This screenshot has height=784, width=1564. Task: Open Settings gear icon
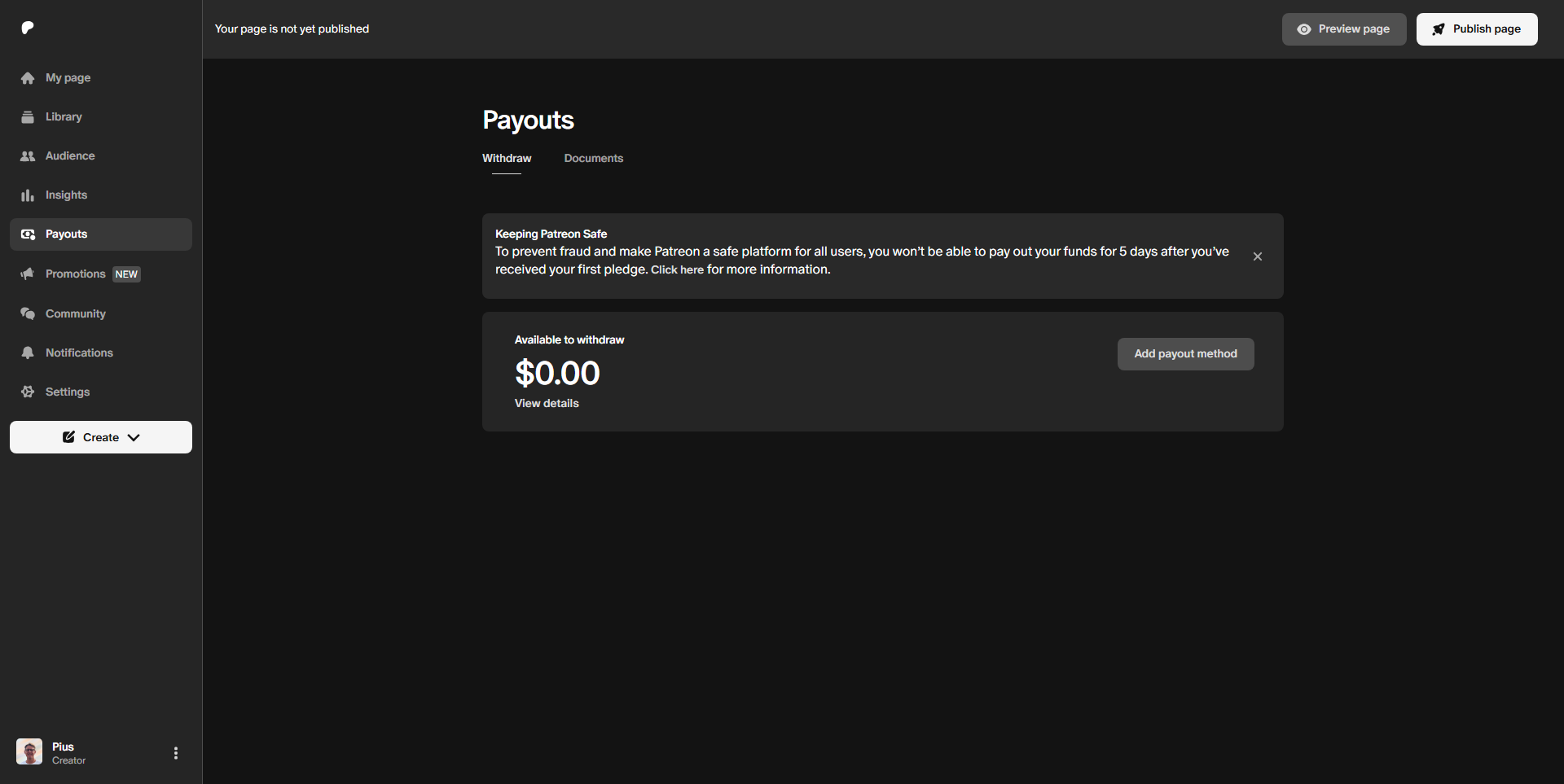coord(28,392)
